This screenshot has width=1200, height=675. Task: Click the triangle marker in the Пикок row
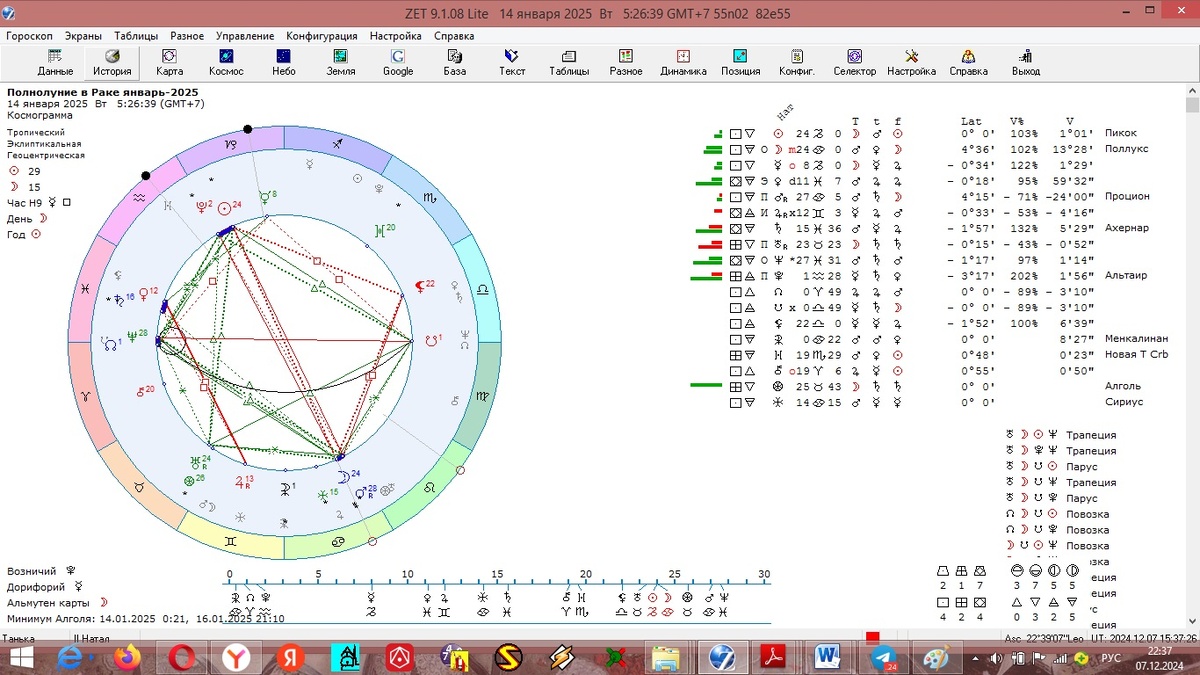pyautogui.click(x=749, y=133)
